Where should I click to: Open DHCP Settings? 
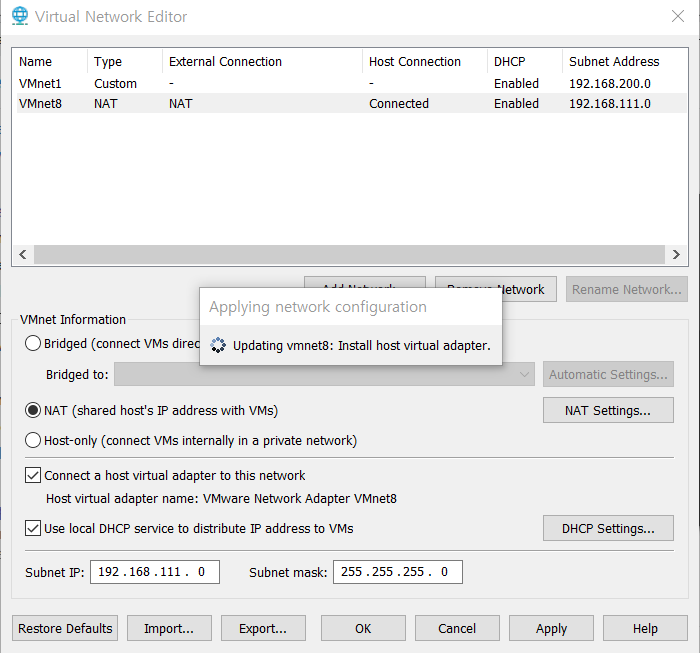click(608, 528)
